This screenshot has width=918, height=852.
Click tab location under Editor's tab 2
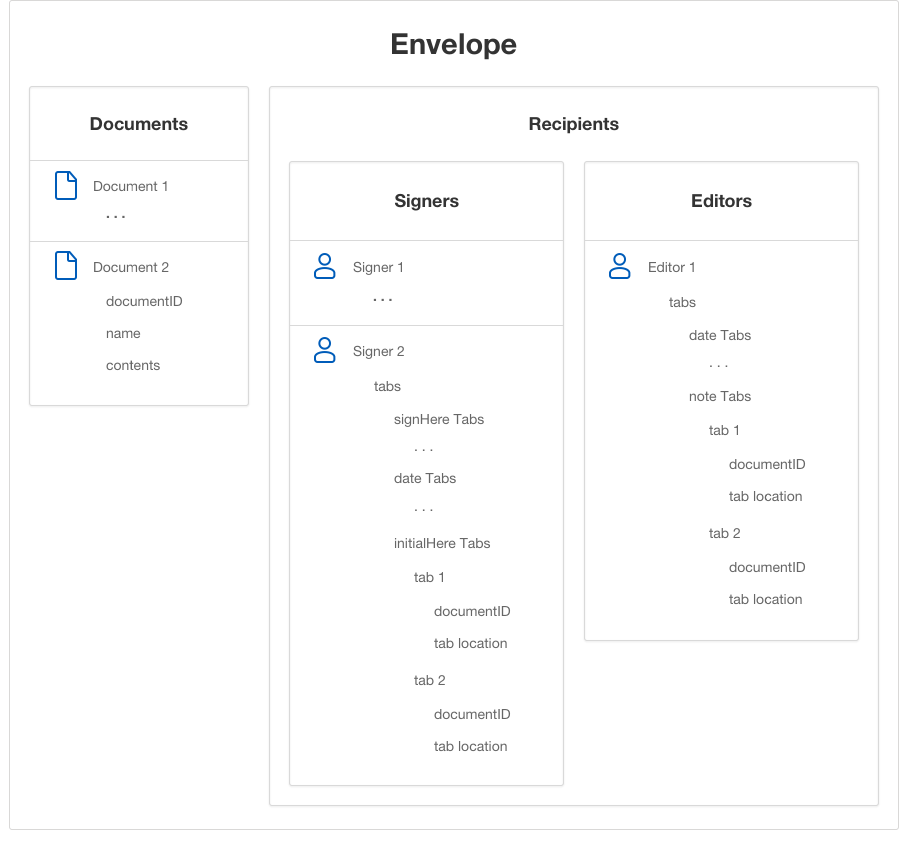(765, 599)
